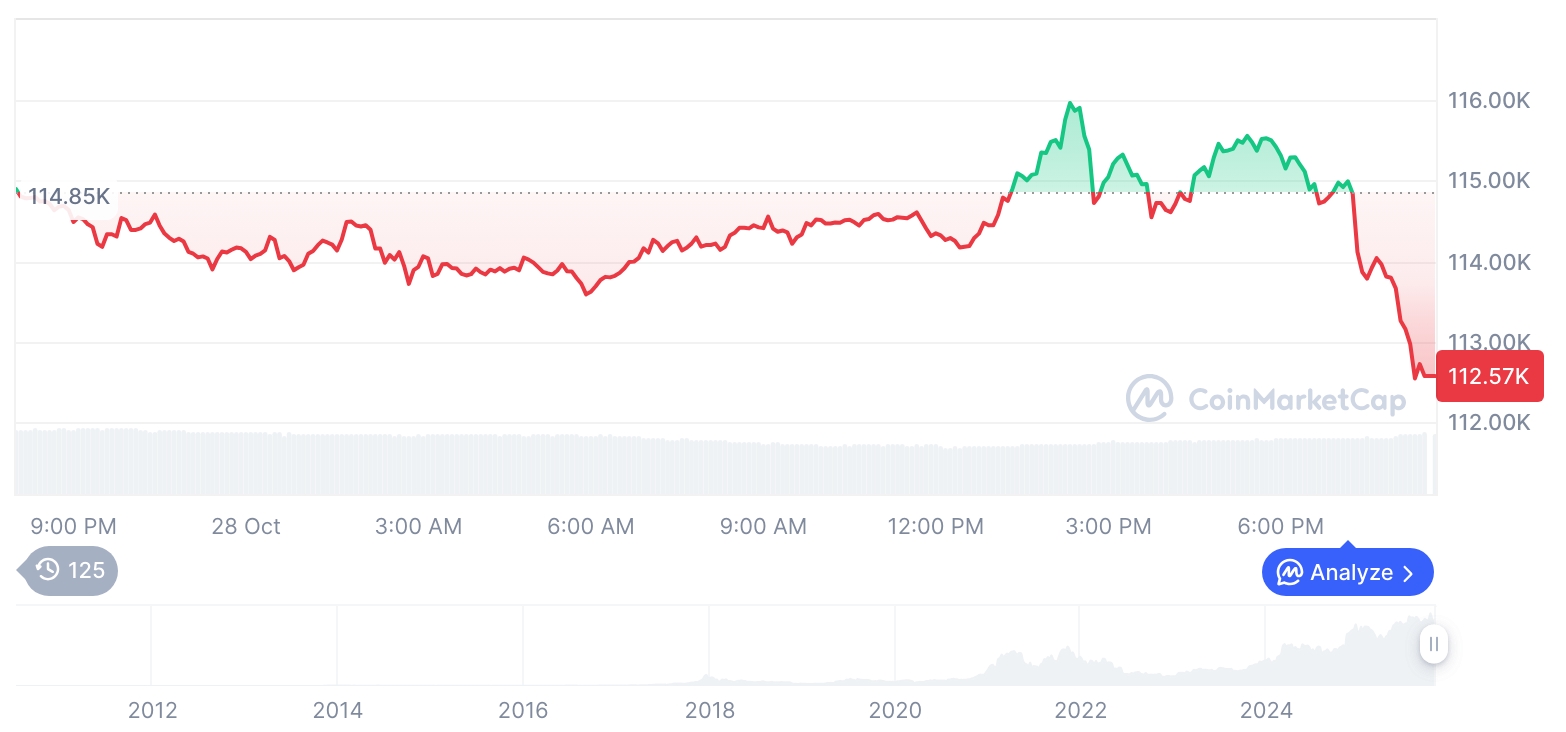Click the CoinMarketCap watermark text
Image resolution: width=1566 pixels, height=732 pixels.
click(x=1296, y=400)
